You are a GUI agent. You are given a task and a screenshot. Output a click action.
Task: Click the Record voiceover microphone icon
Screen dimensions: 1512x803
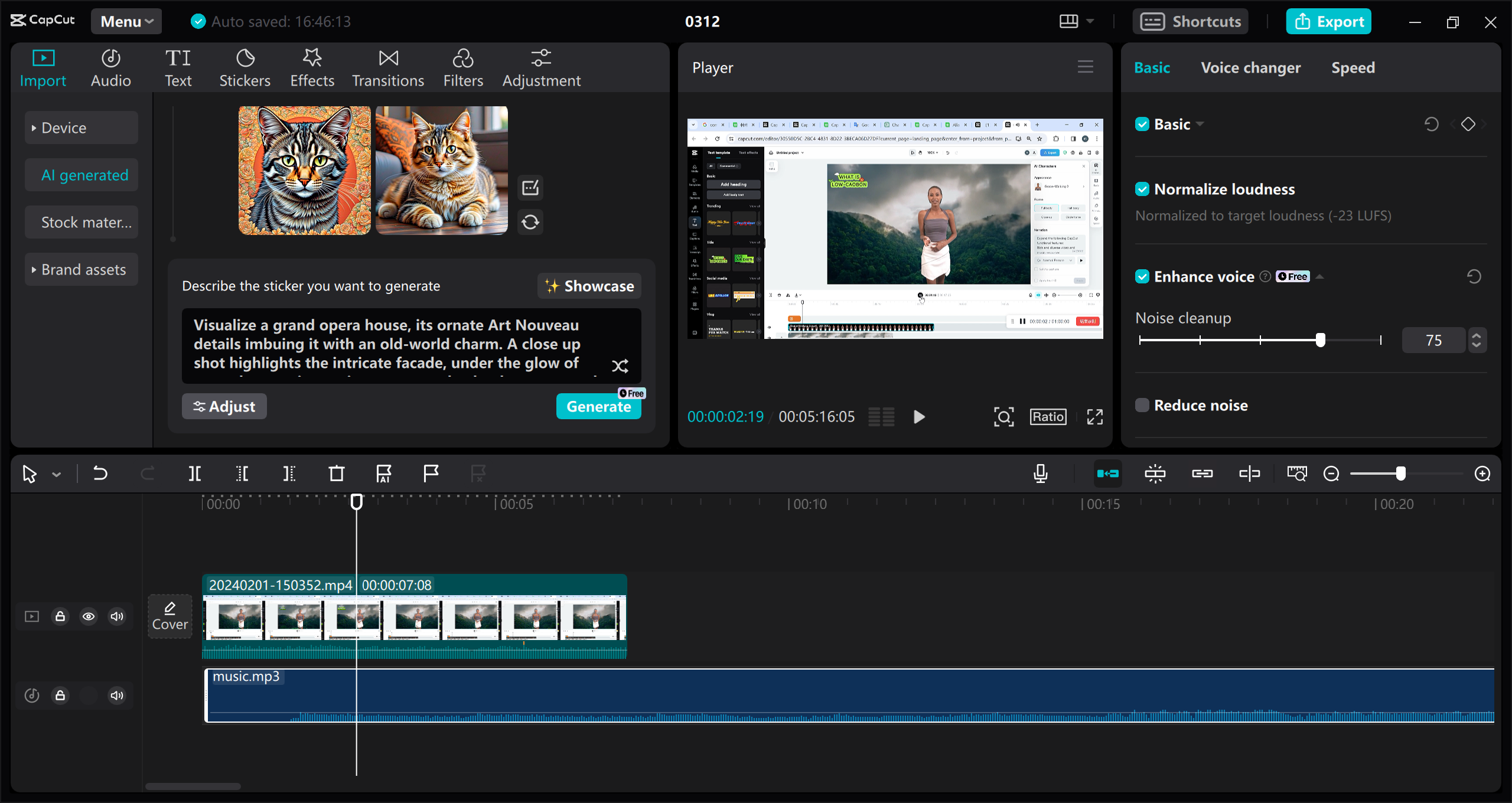(x=1041, y=473)
